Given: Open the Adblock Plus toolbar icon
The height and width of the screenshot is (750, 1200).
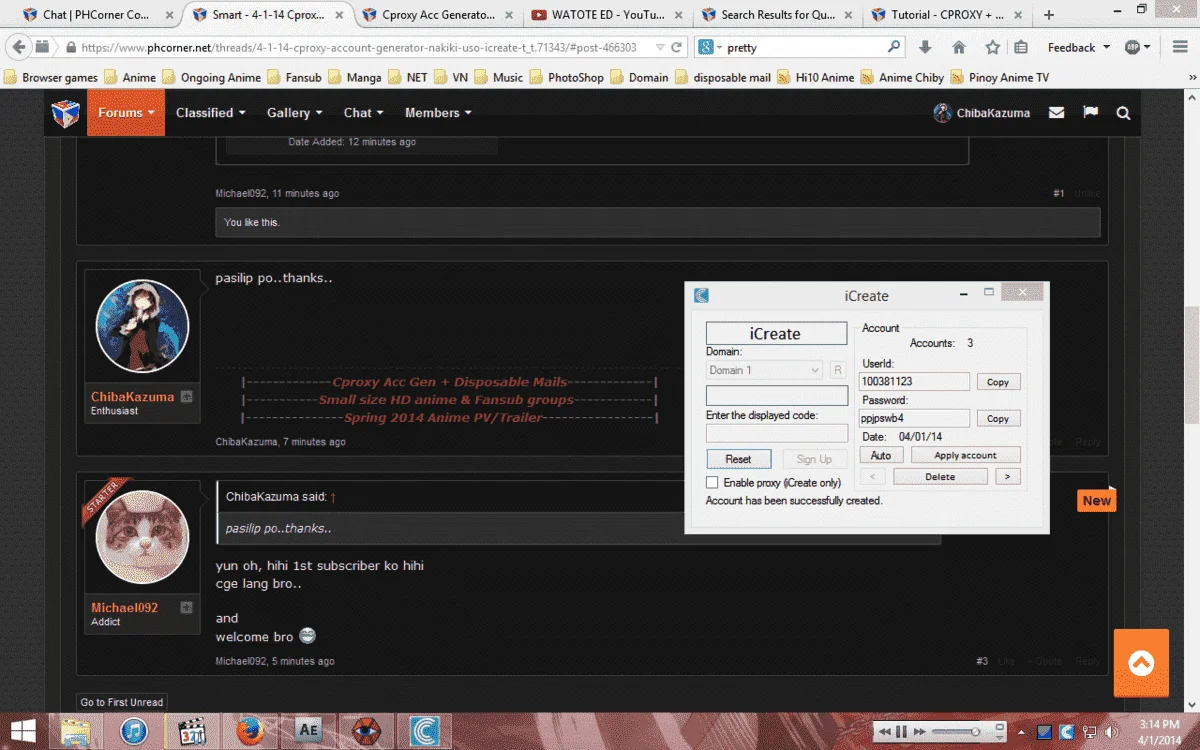Looking at the screenshot, I should 1133,47.
